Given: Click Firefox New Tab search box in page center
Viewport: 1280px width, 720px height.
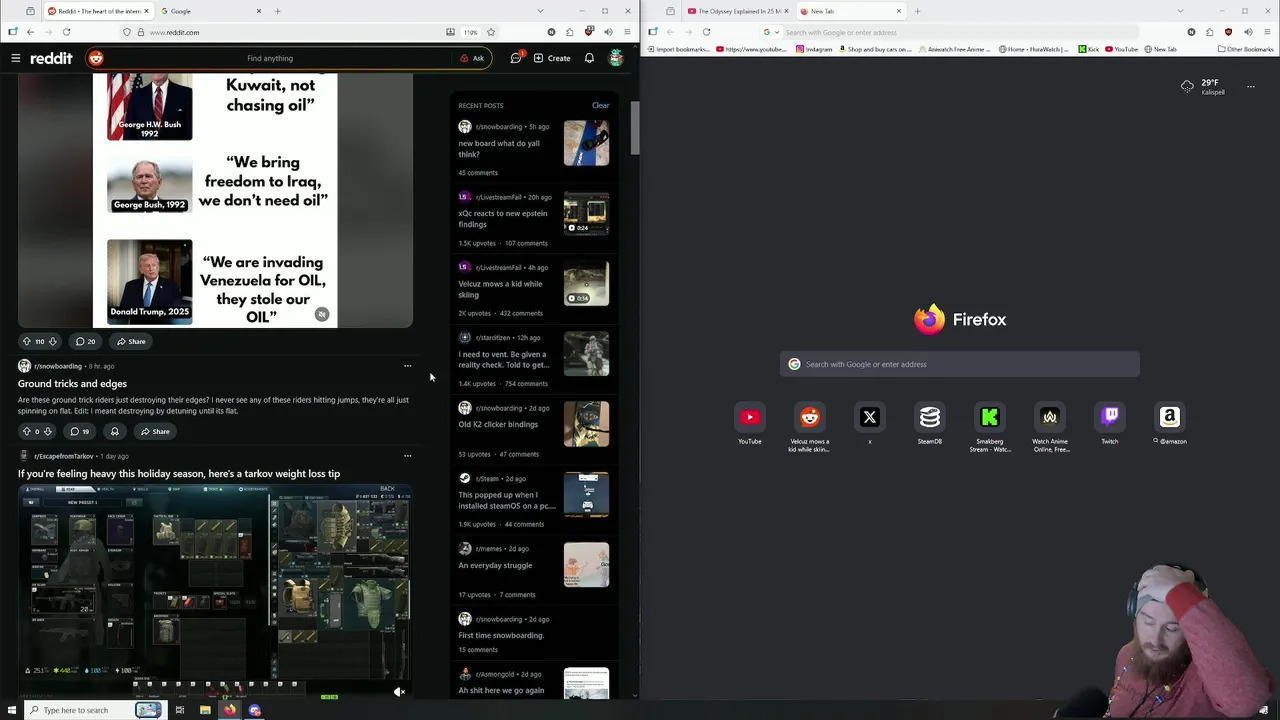Looking at the screenshot, I should pos(960,364).
